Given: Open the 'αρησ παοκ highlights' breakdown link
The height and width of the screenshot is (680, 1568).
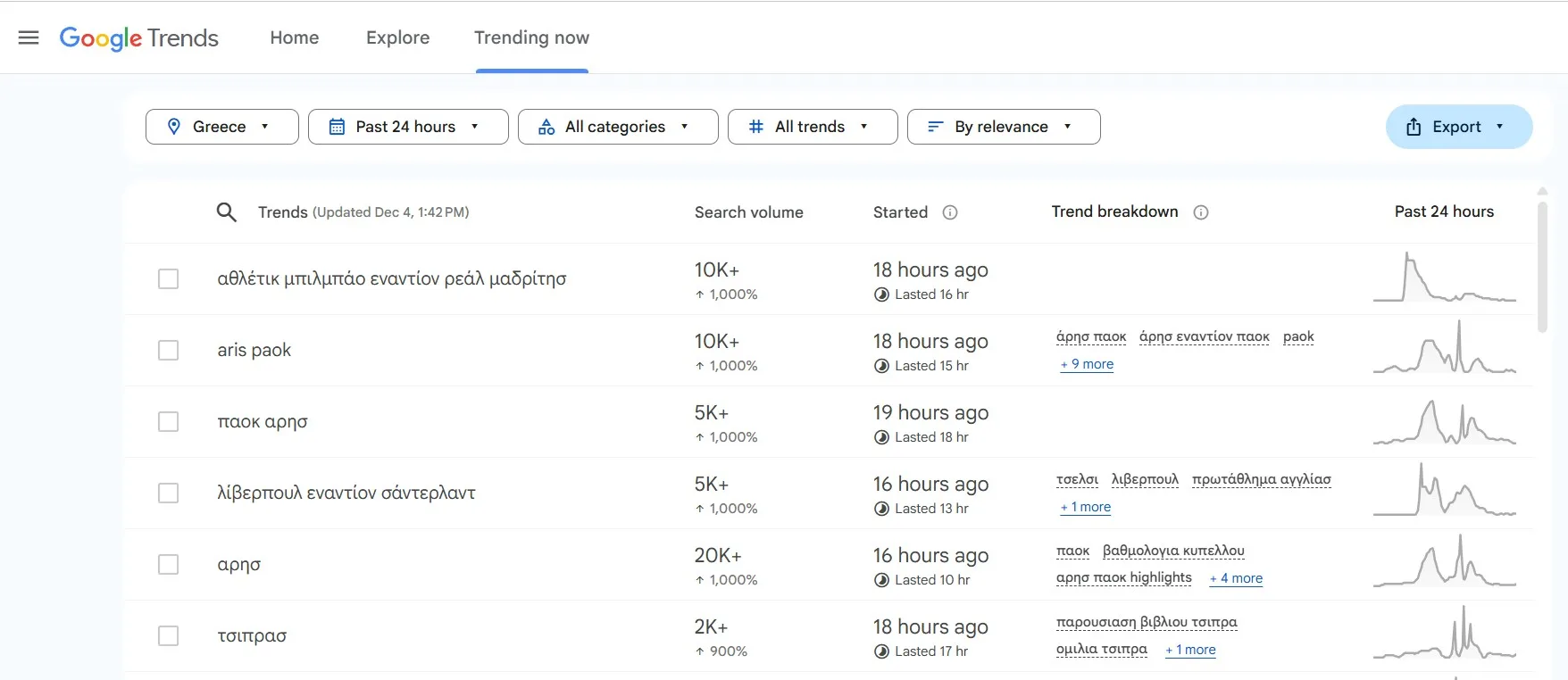Looking at the screenshot, I should (x=1123, y=577).
